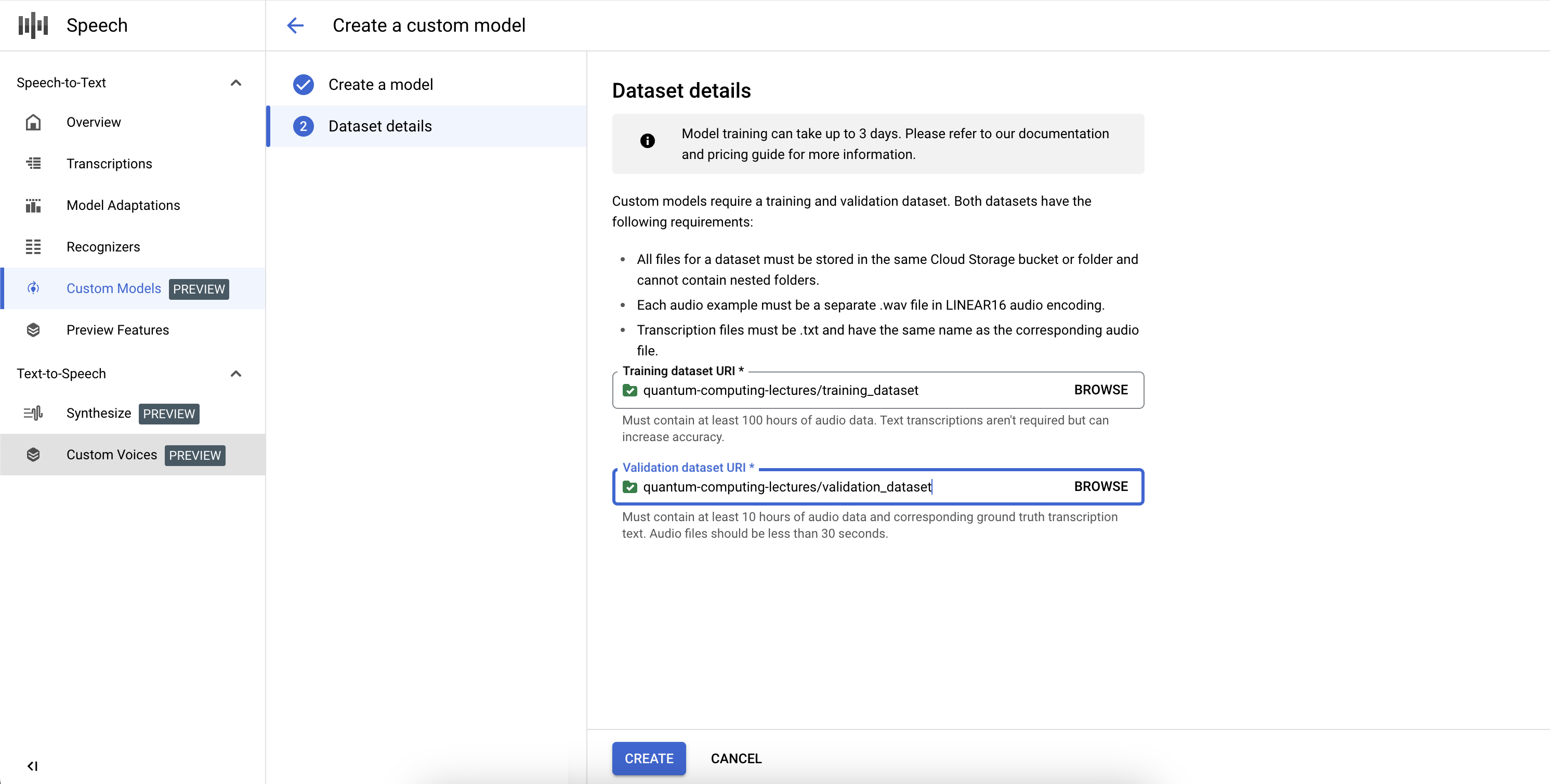Click the back navigation arrow button
This screenshot has width=1550, height=784.
pyautogui.click(x=296, y=25)
